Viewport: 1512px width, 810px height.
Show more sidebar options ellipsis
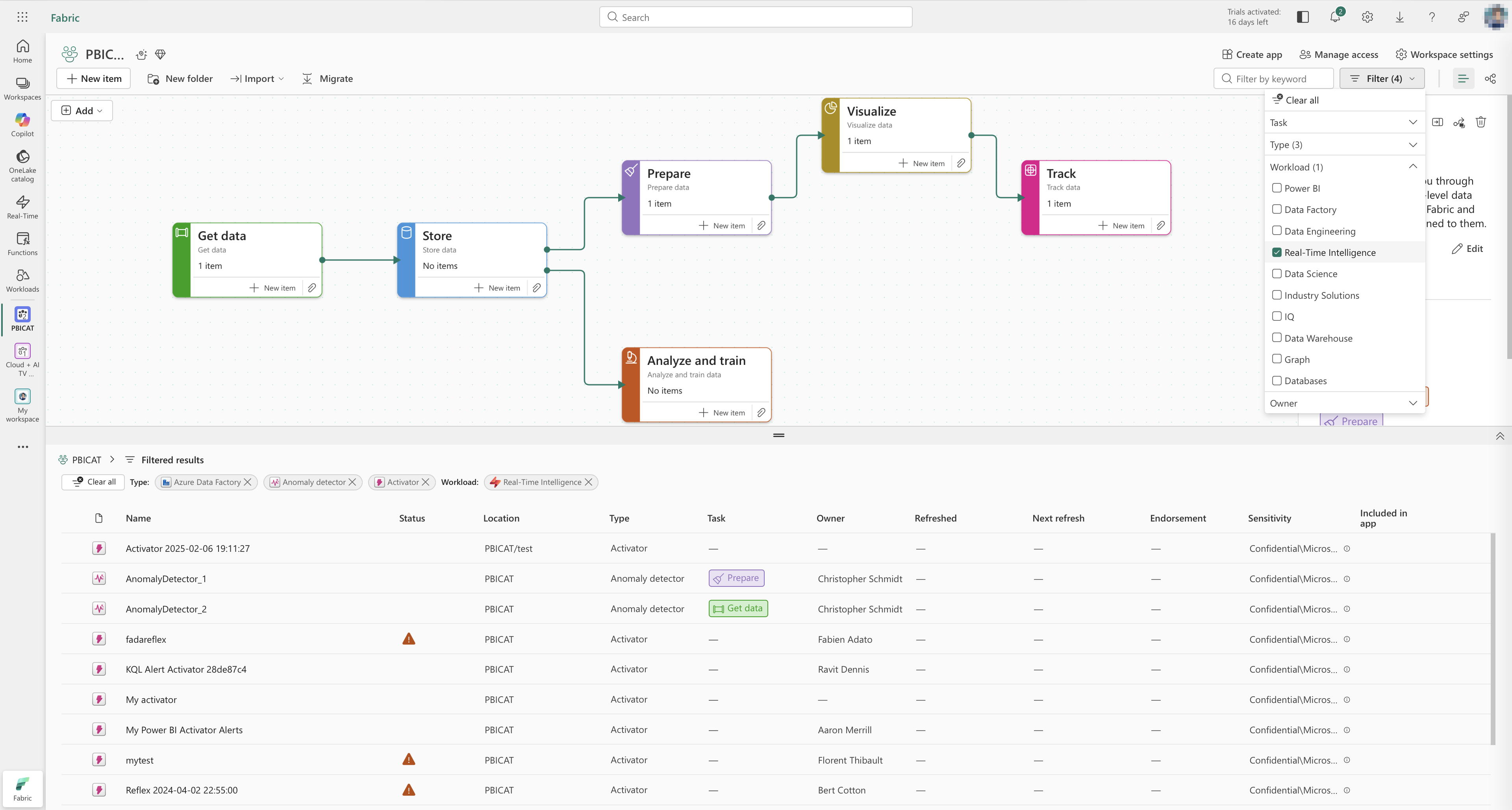[x=22, y=447]
